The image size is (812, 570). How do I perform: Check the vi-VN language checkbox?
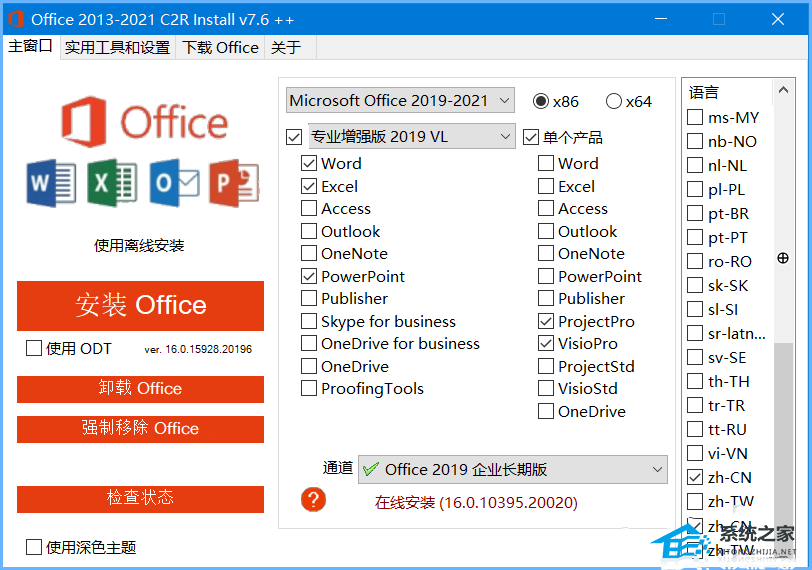pyautogui.click(x=695, y=453)
